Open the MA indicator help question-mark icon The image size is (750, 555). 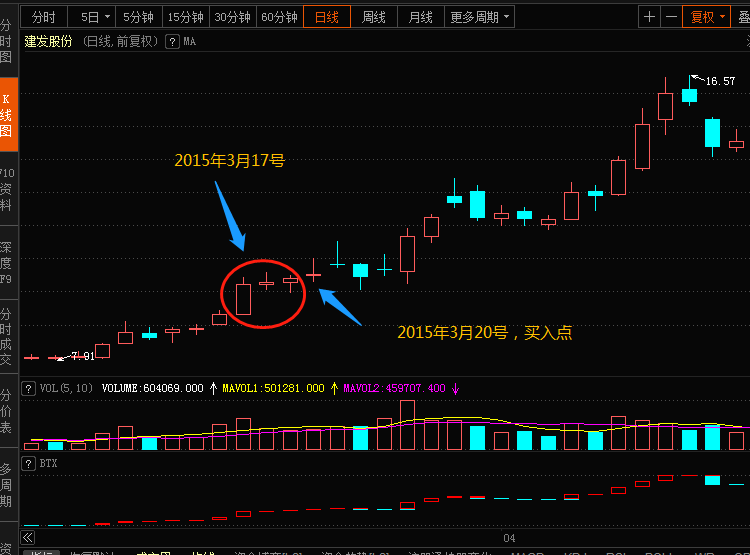pyautogui.click(x=172, y=42)
